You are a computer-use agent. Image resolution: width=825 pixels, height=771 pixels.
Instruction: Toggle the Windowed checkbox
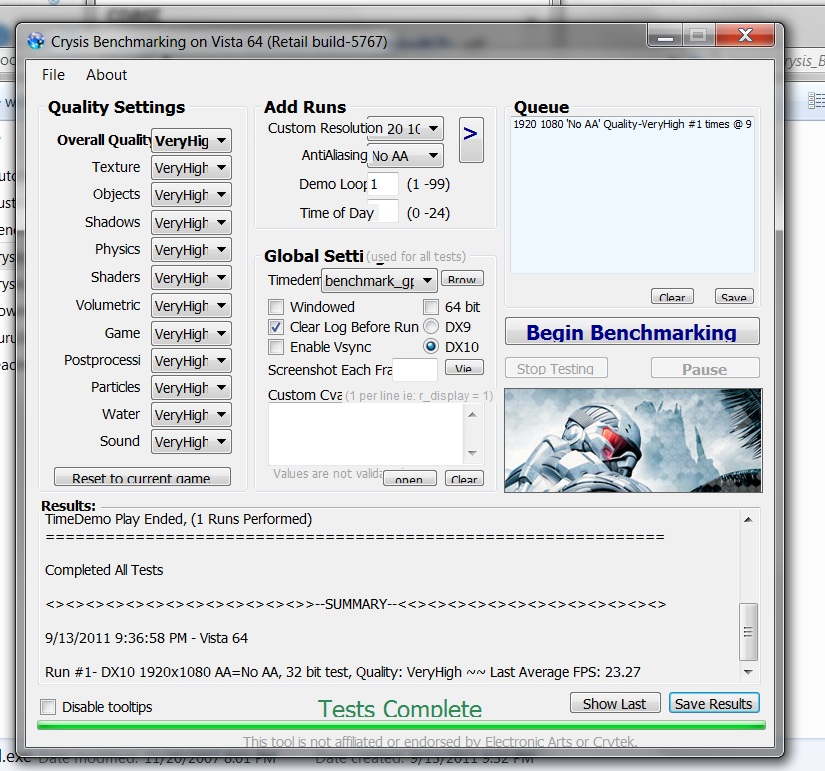click(276, 307)
